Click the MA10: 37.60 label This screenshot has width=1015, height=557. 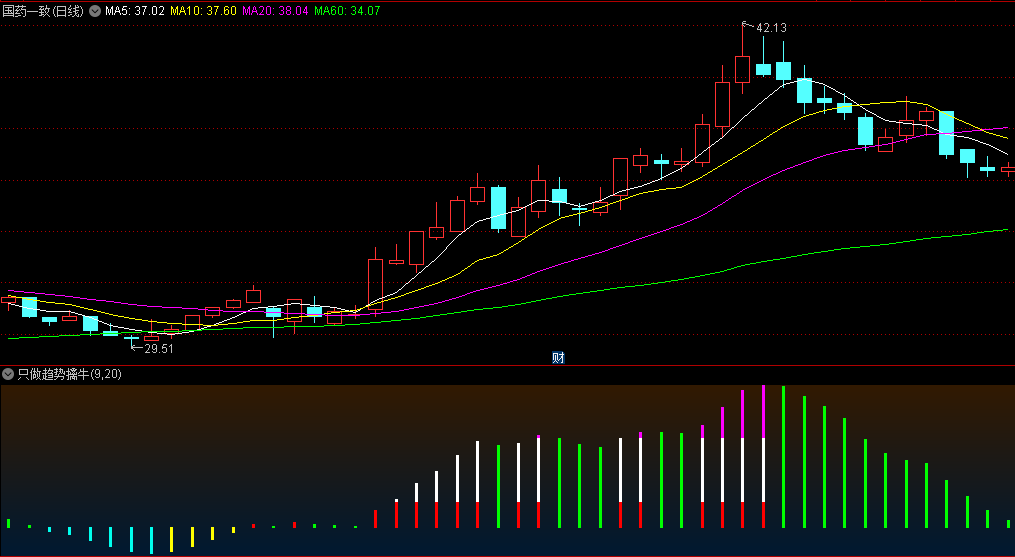tap(203, 11)
